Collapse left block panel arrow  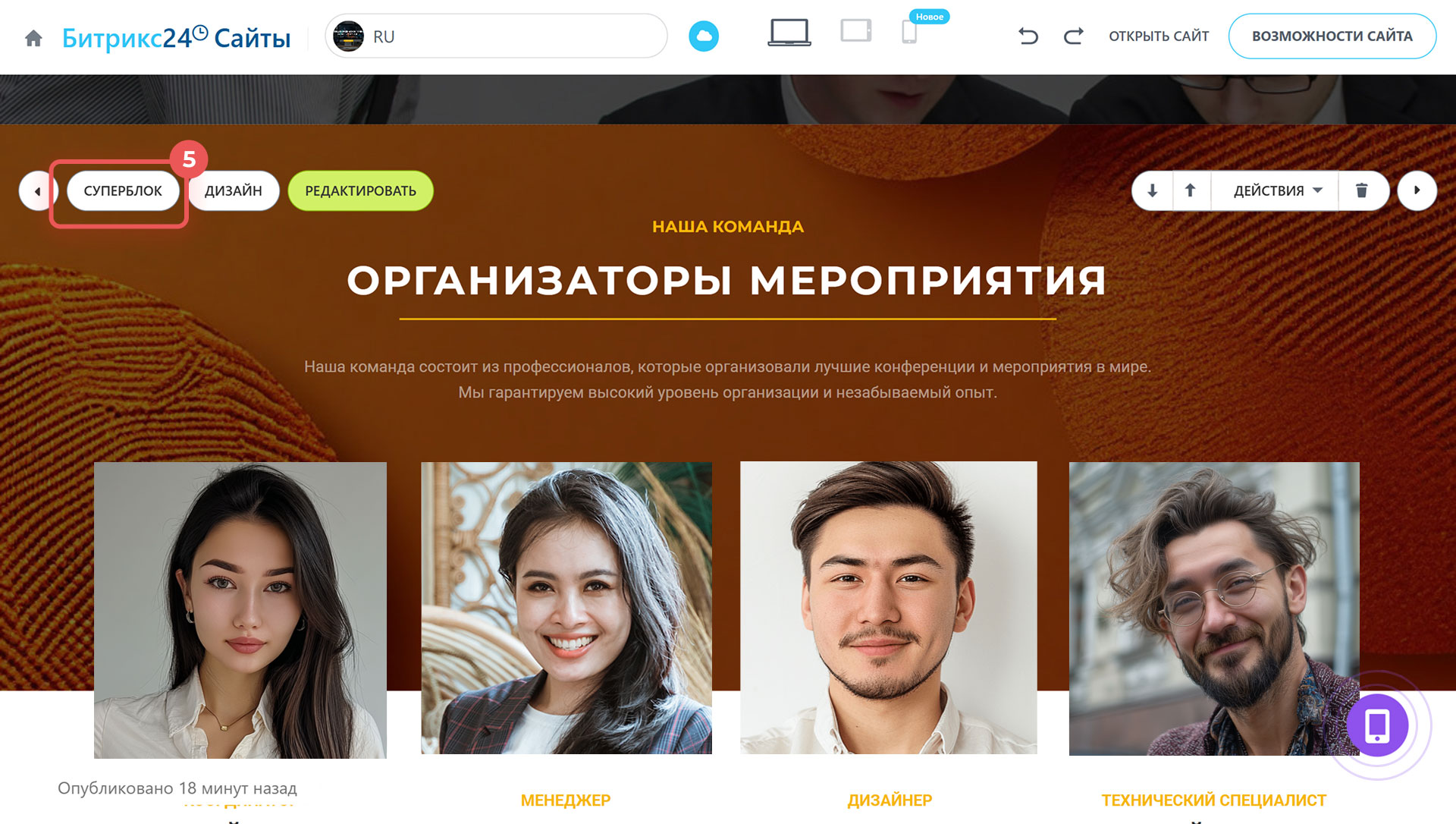click(37, 190)
